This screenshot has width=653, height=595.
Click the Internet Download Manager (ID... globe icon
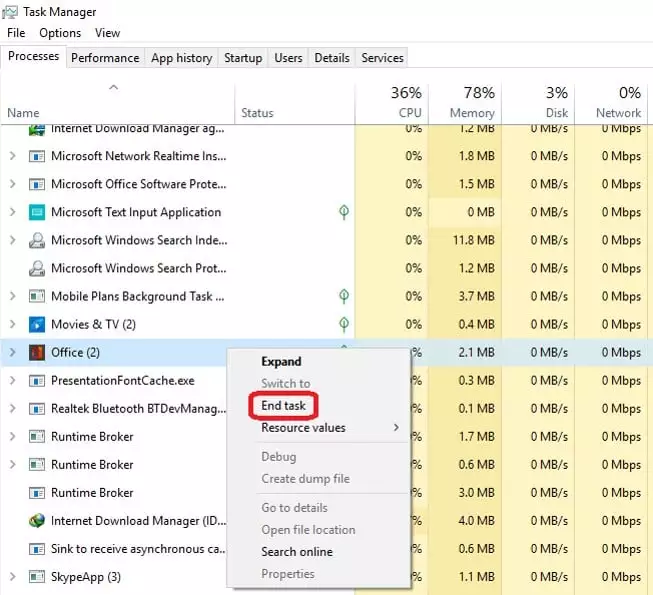[37, 521]
